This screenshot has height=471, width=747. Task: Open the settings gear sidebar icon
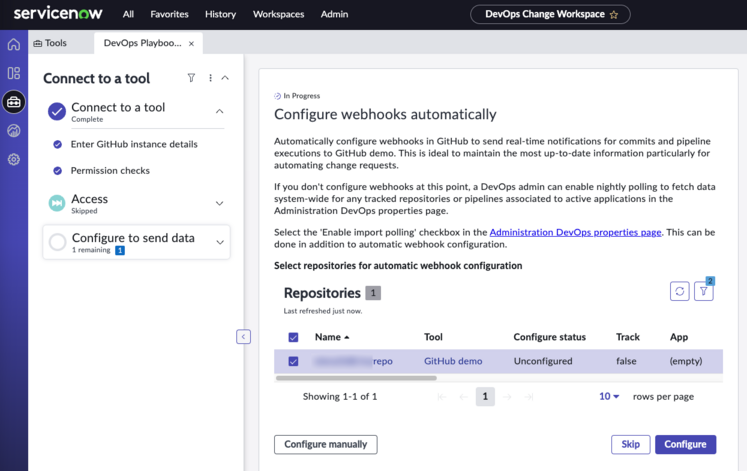click(x=14, y=160)
